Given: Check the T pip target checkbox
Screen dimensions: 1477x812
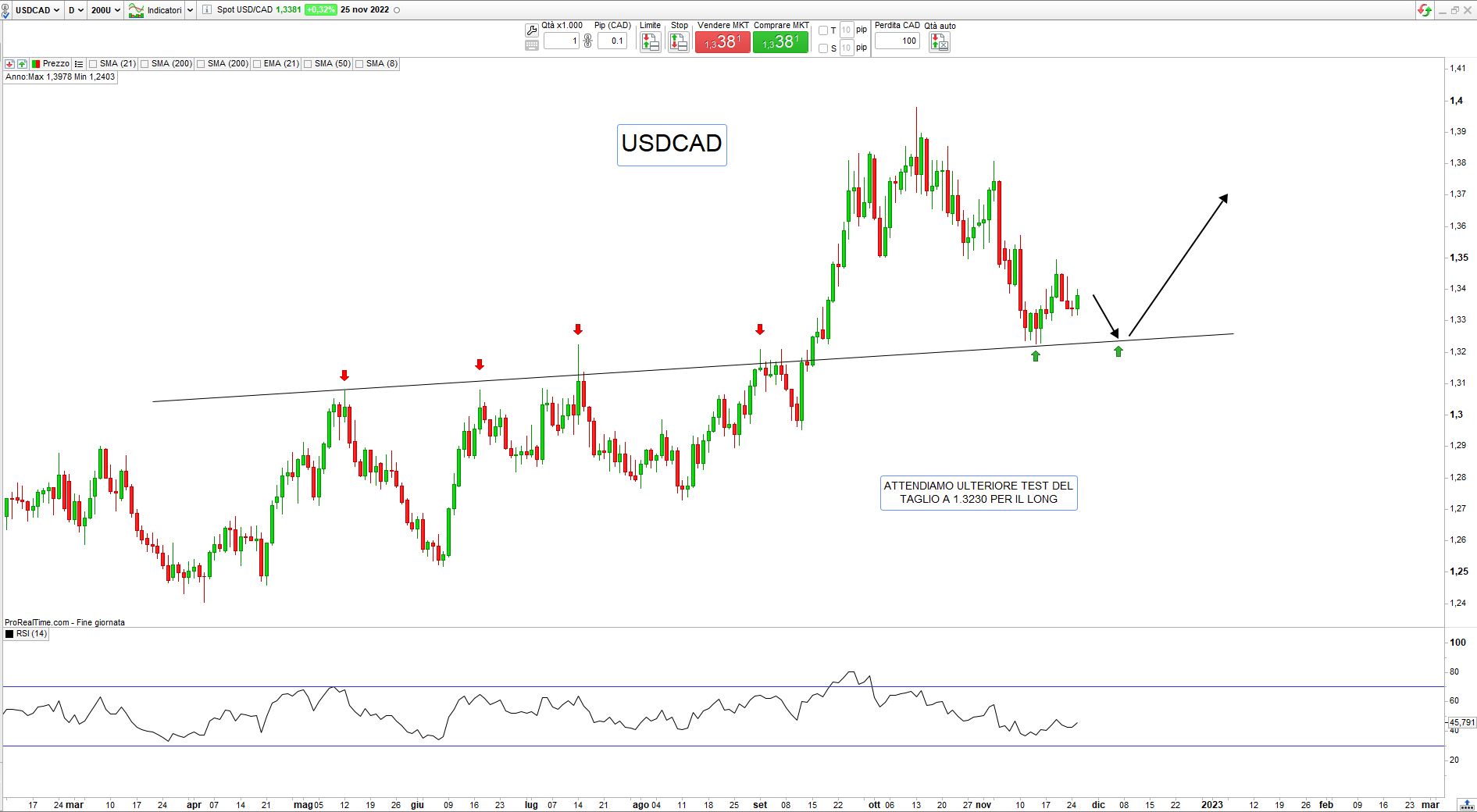Looking at the screenshot, I should coord(823,30).
